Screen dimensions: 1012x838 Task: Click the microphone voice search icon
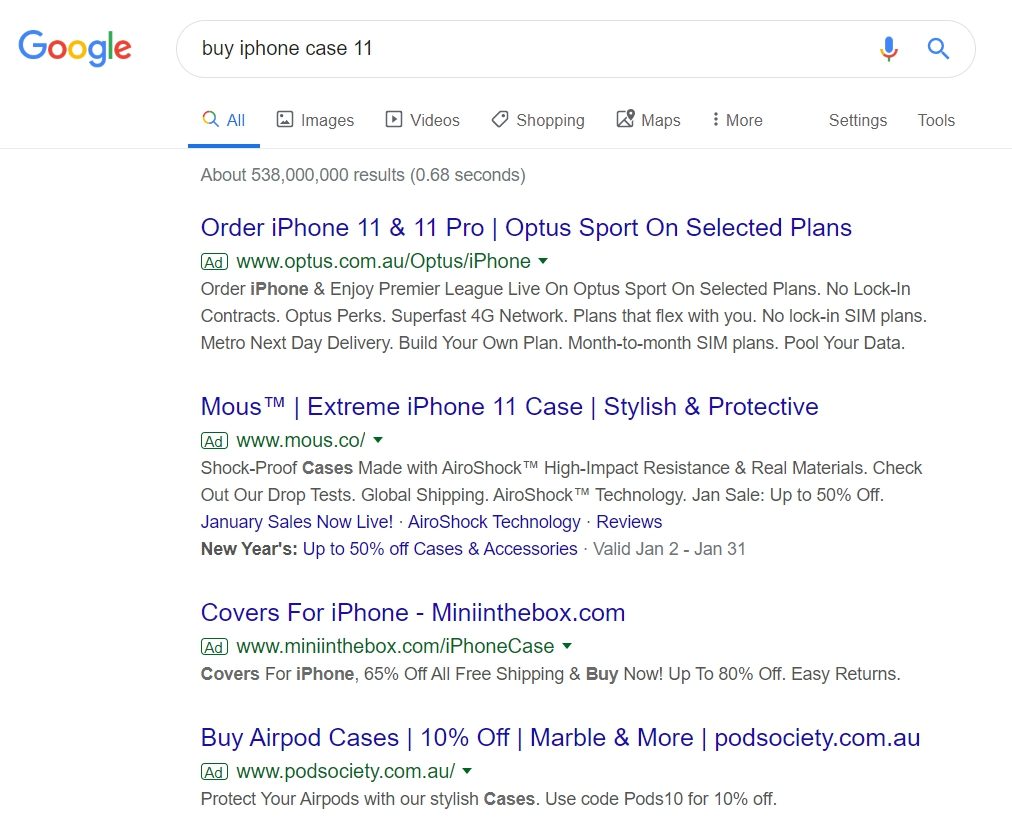(888, 48)
